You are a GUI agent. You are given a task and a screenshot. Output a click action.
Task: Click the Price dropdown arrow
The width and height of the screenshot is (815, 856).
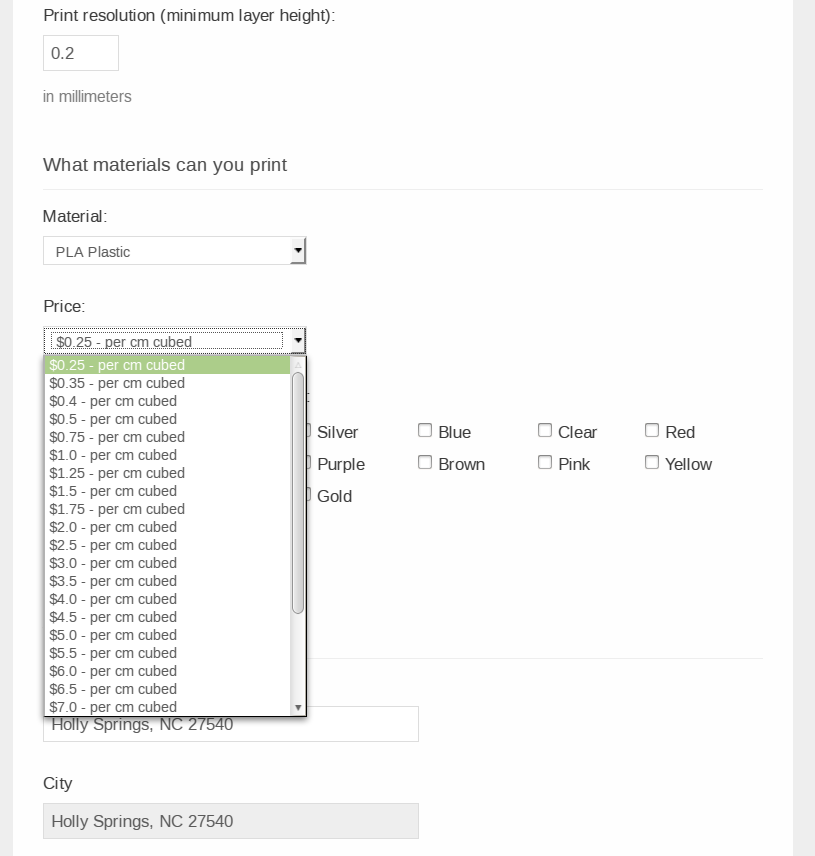pos(298,341)
